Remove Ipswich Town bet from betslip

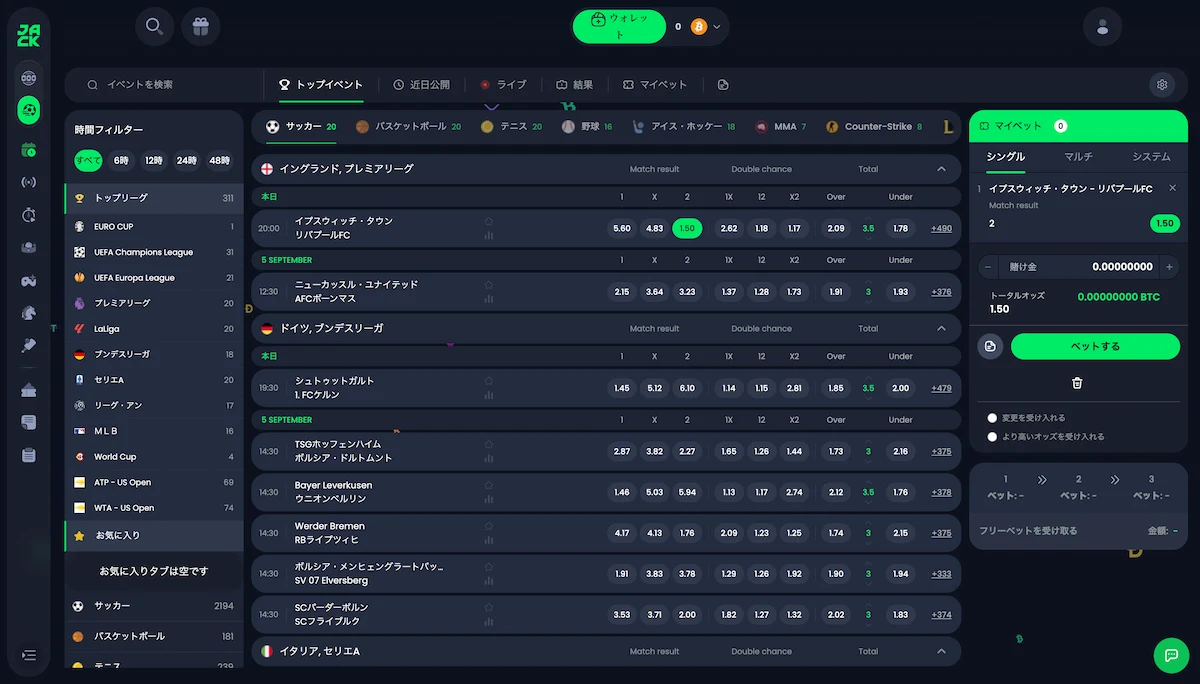point(1173,188)
